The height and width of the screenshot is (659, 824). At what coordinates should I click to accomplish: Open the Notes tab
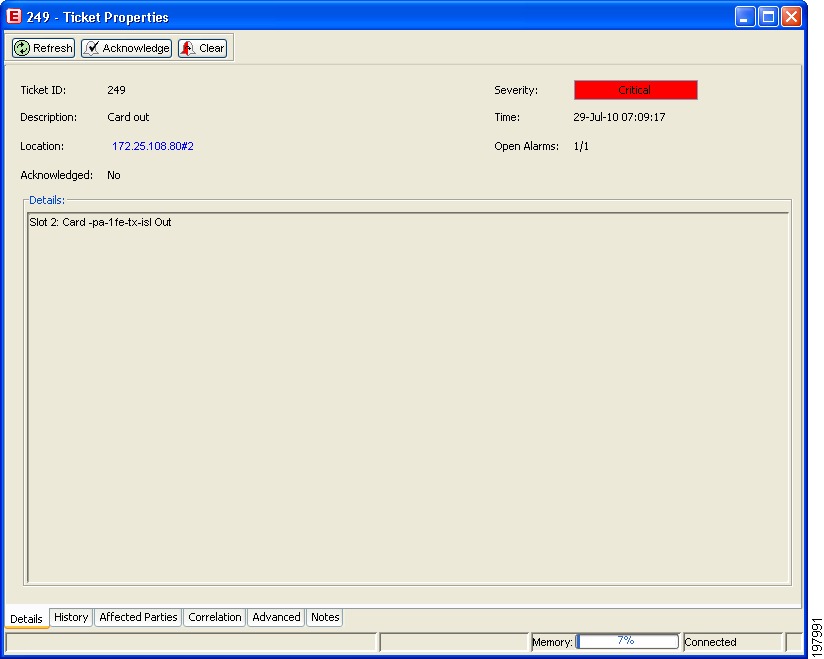325,617
